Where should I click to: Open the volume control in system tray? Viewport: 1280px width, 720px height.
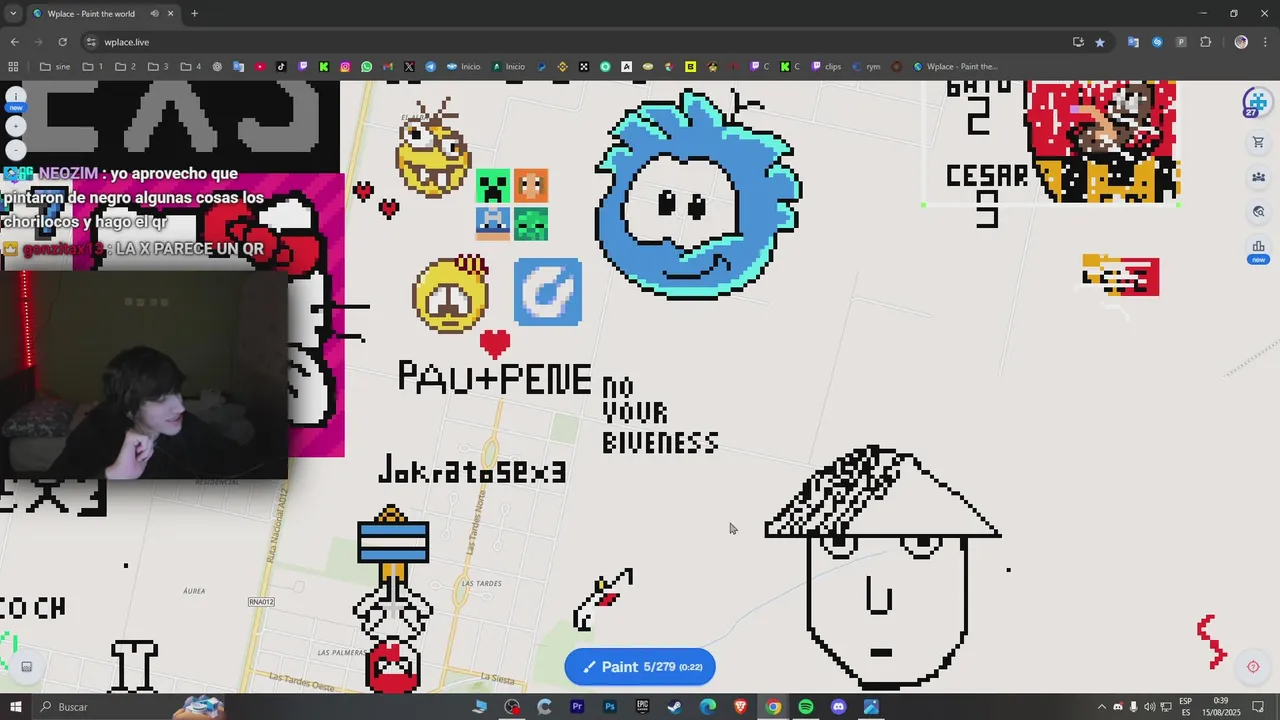click(1149, 707)
